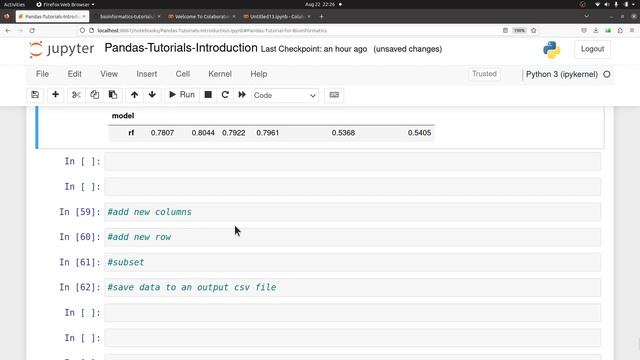Click second empty cell above #add new columns
The height and width of the screenshot is (360, 640).
(352, 187)
